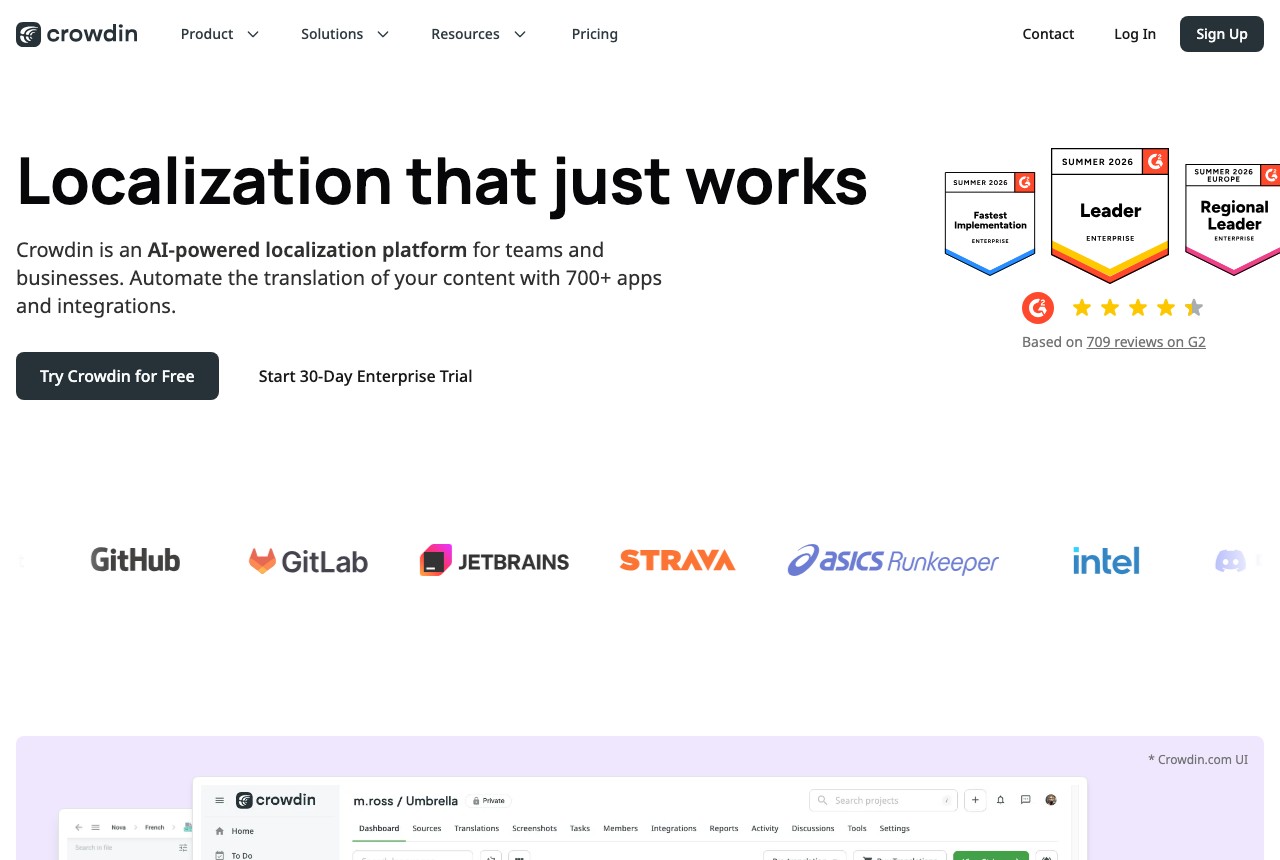Viewport: 1280px width, 860px height.
Task: Click the Fastest Implementation badge
Action: tap(990, 224)
